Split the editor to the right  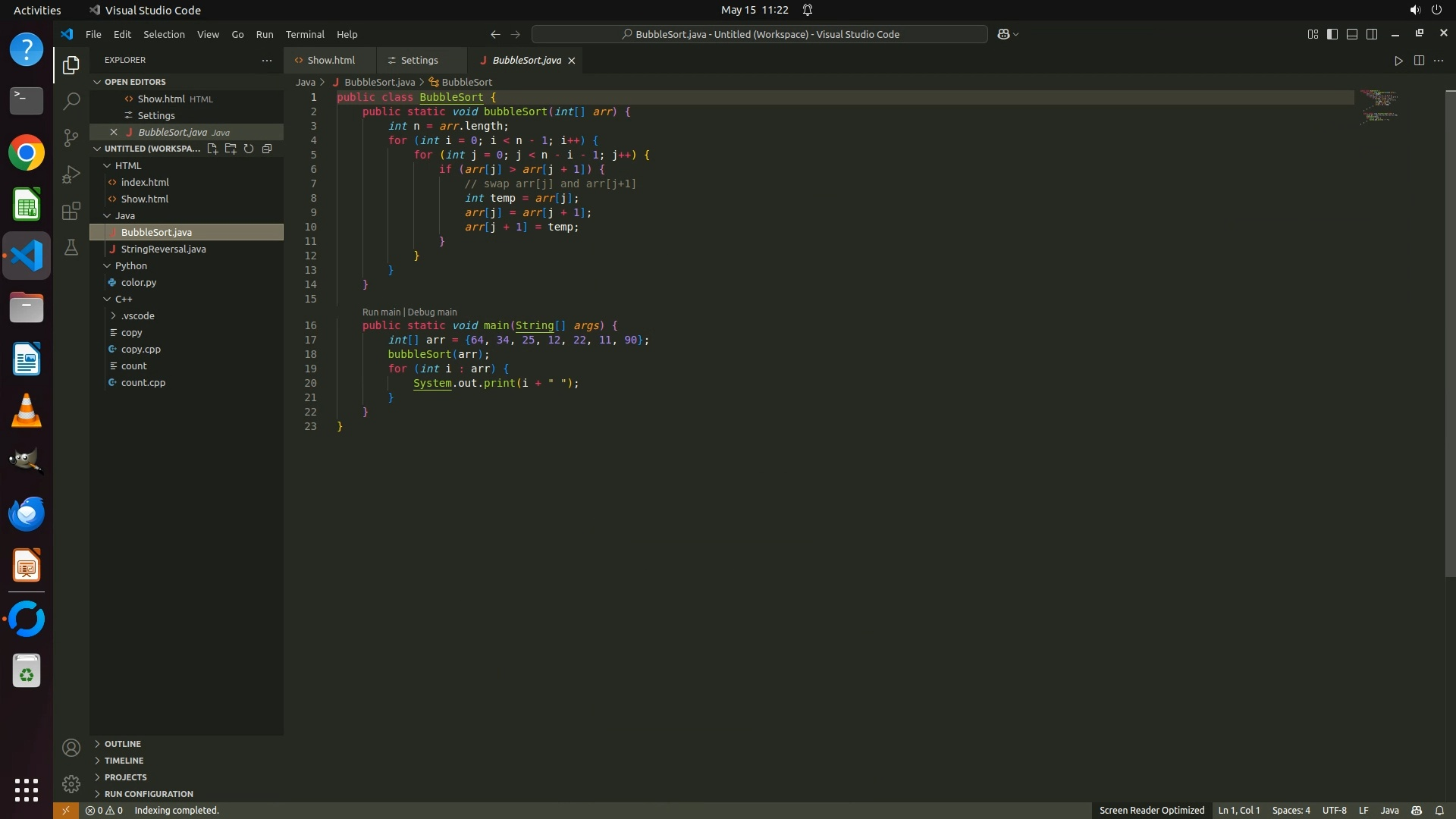pyautogui.click(x=1419, y=61)
